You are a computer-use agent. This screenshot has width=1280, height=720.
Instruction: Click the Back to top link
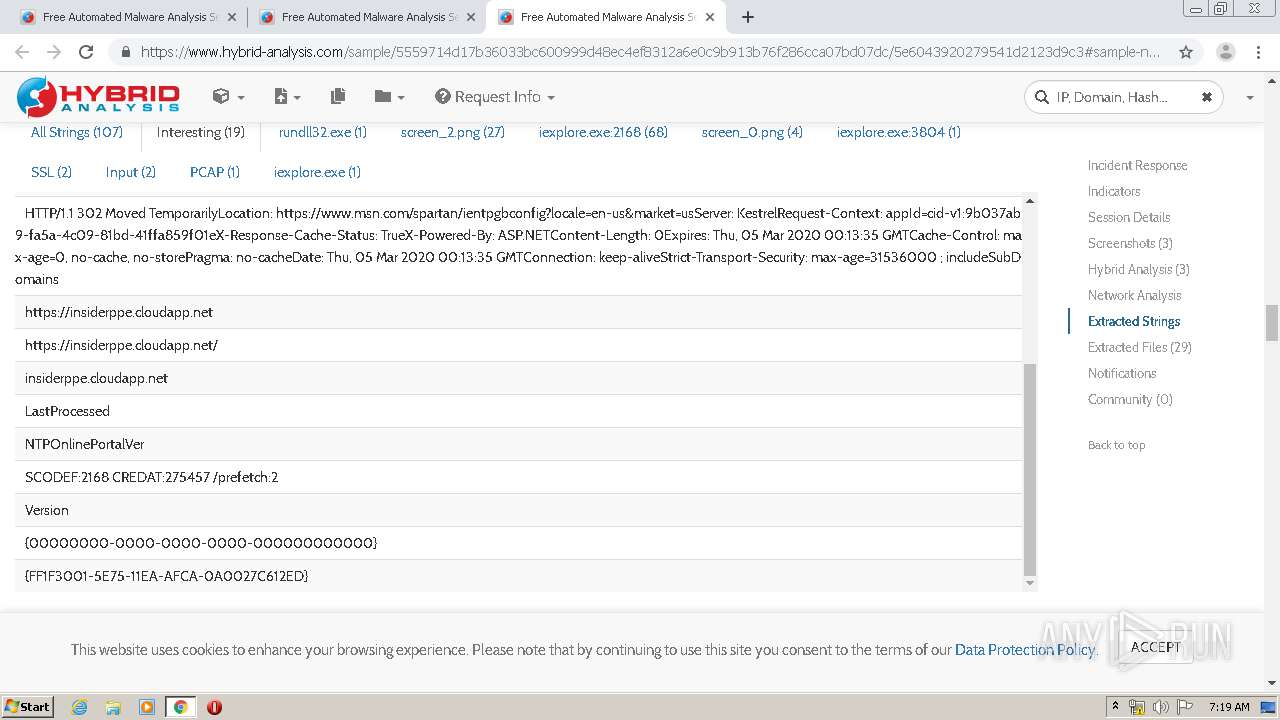(1116, 445)
